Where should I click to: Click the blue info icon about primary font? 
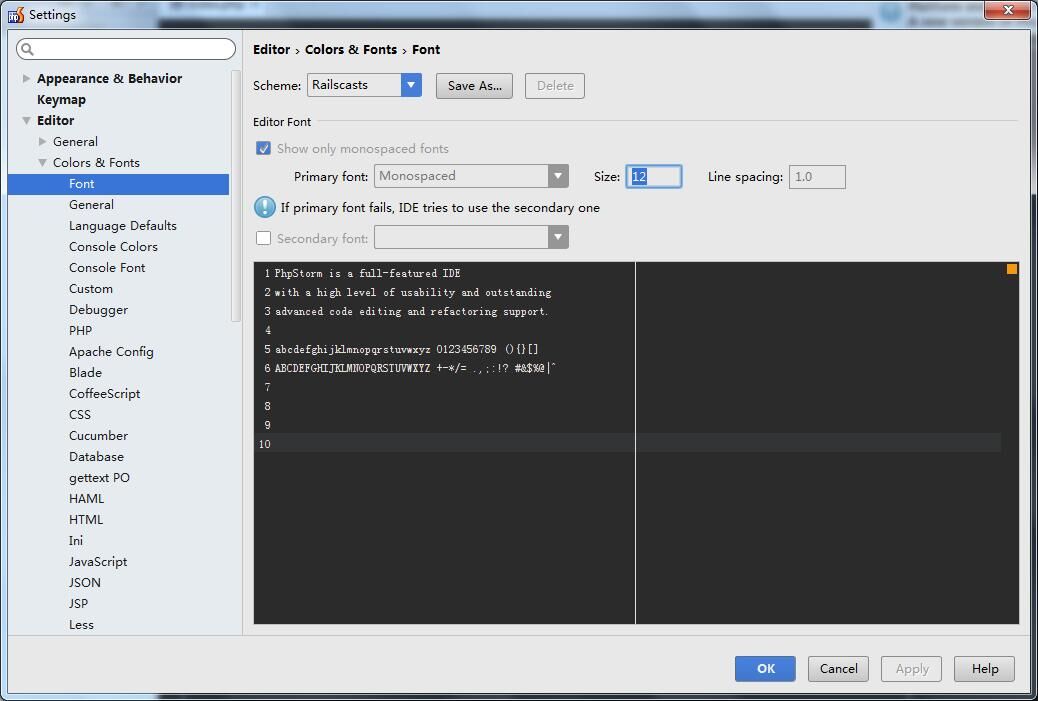coord(265,207)
